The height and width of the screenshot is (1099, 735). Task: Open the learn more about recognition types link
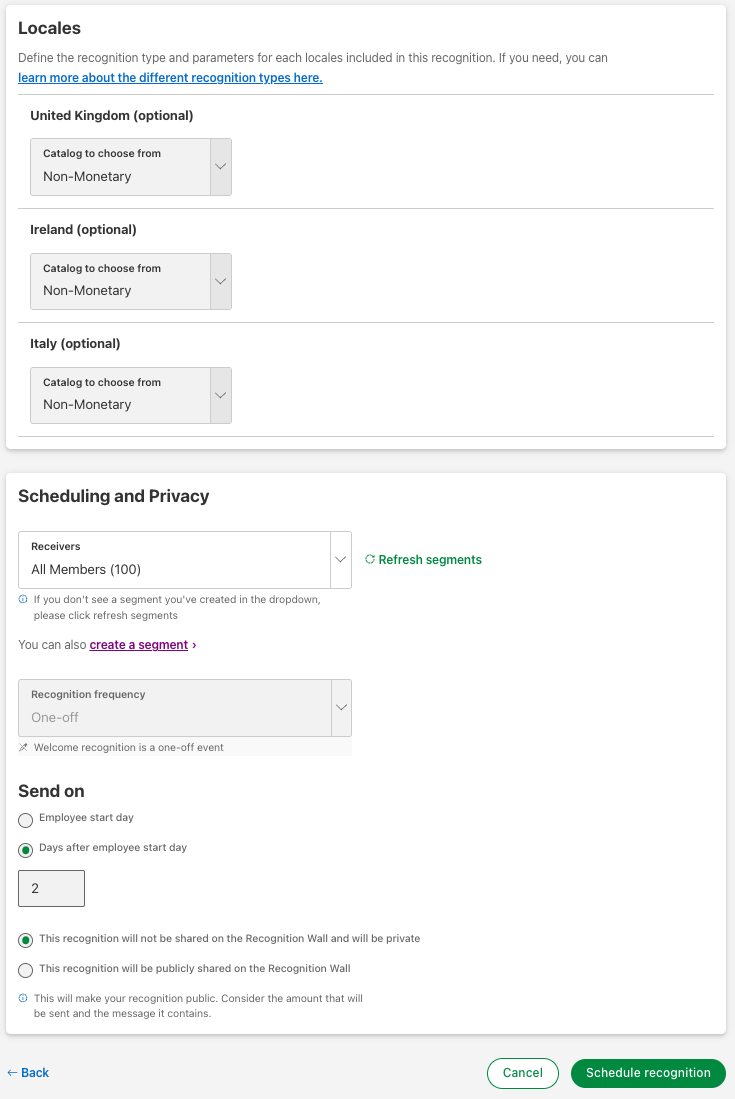170,78
